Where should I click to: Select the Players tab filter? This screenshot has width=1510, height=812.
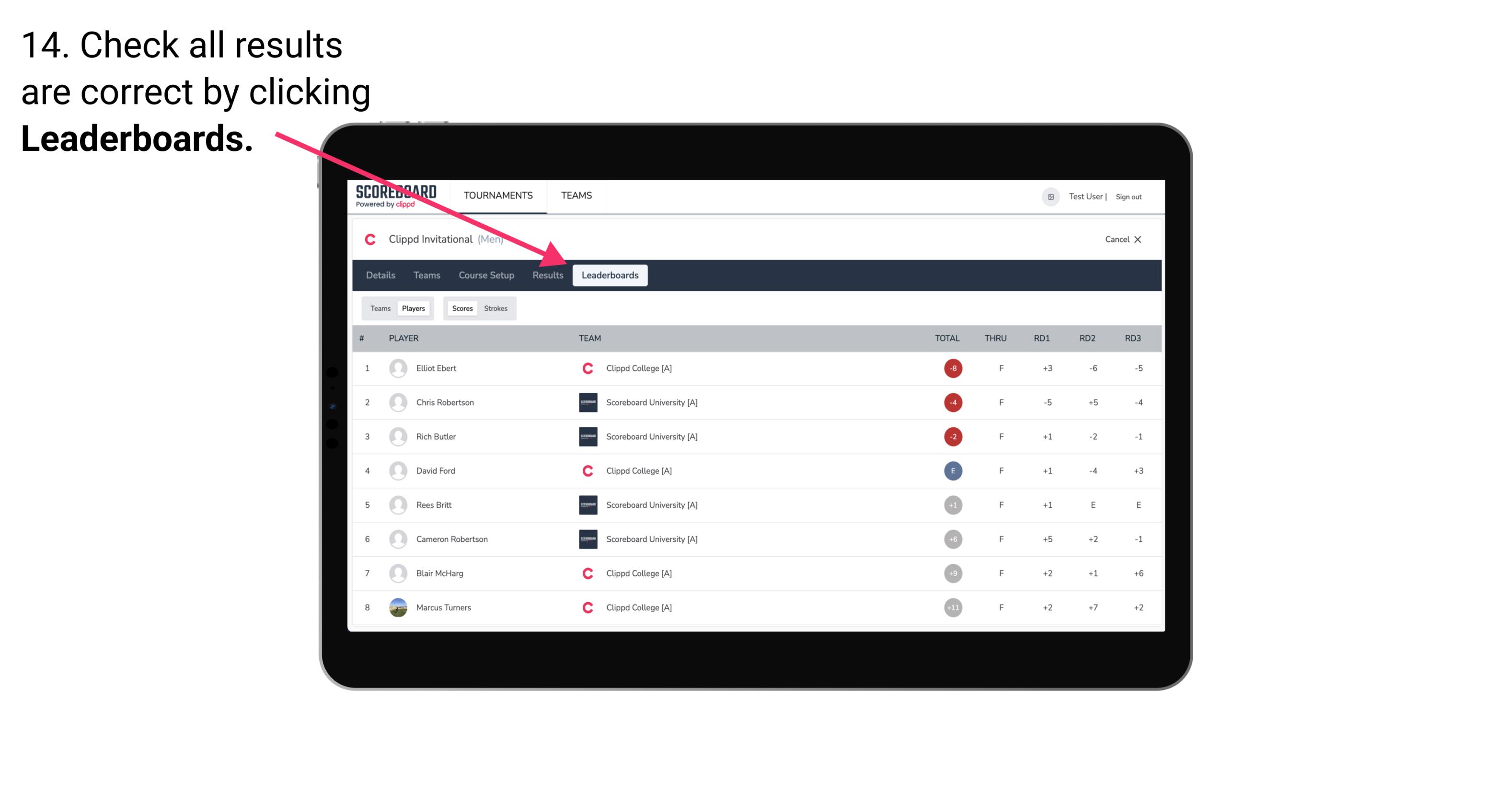click(414, 308)
